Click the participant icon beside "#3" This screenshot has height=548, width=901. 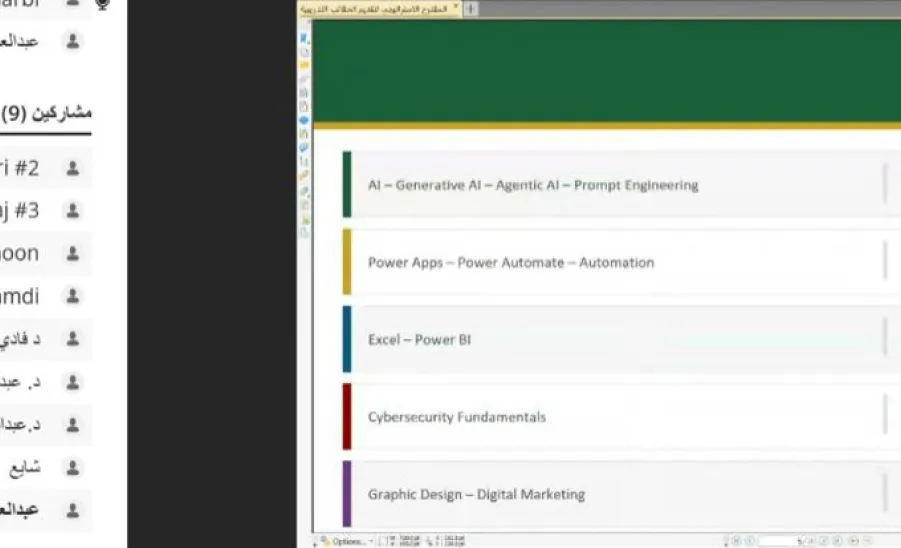[x=73, y=210]
